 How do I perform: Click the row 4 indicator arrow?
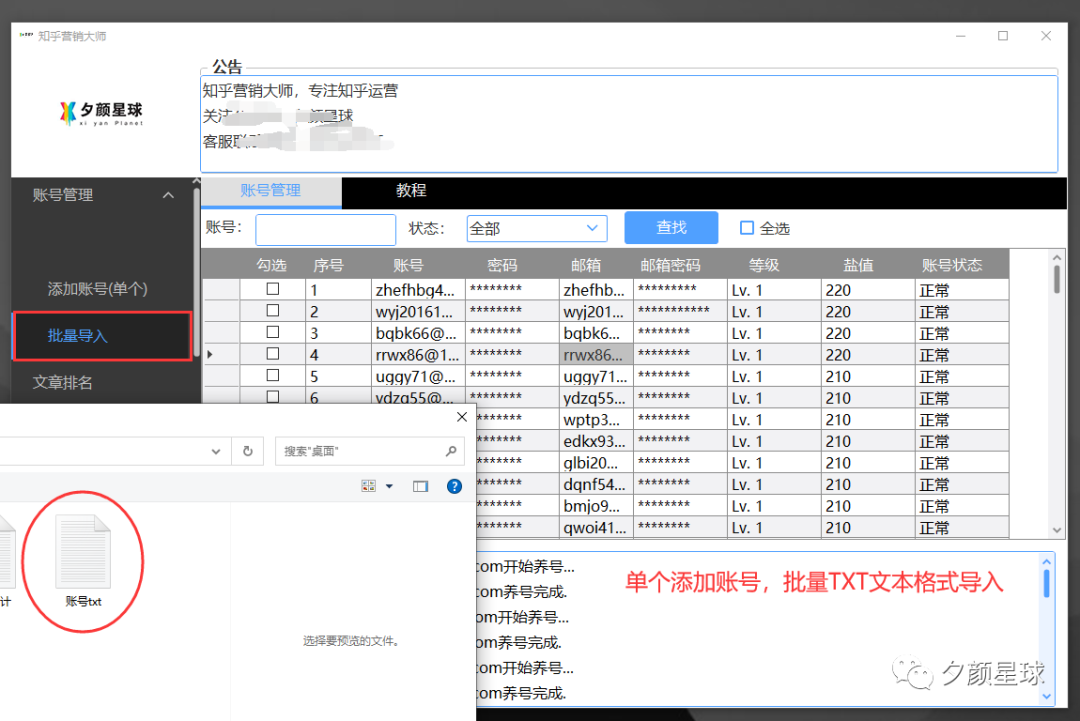point(210,355)
